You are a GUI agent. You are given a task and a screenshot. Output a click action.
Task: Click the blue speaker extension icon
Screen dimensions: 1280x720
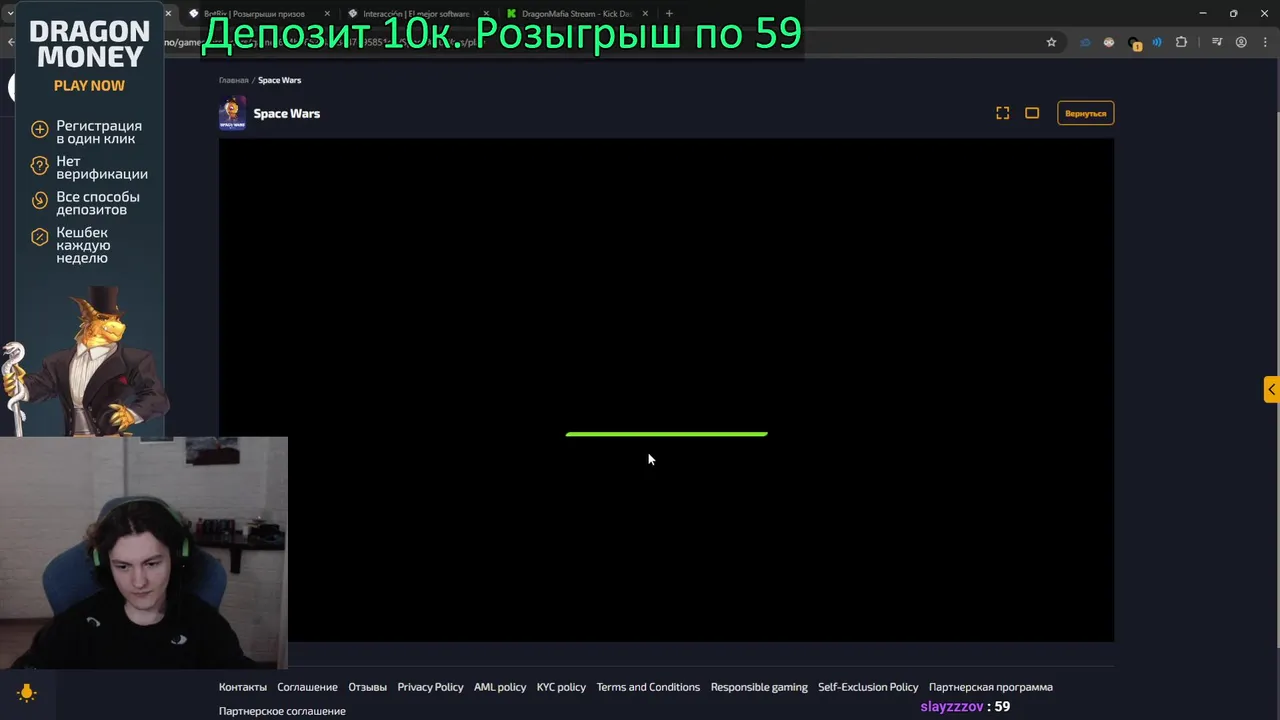(x=1157, y=42)
